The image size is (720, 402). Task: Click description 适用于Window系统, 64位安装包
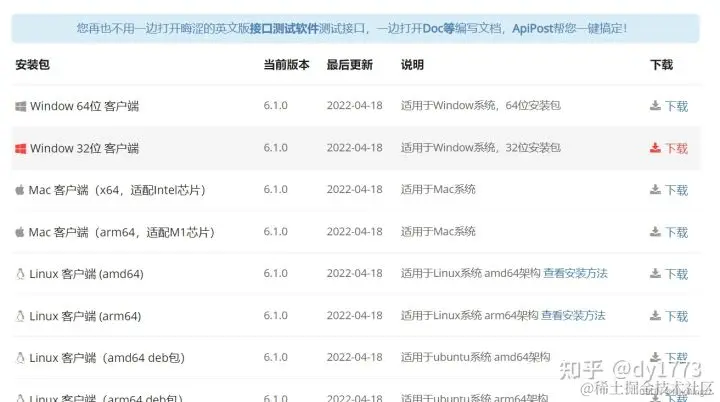pos(480,106)
